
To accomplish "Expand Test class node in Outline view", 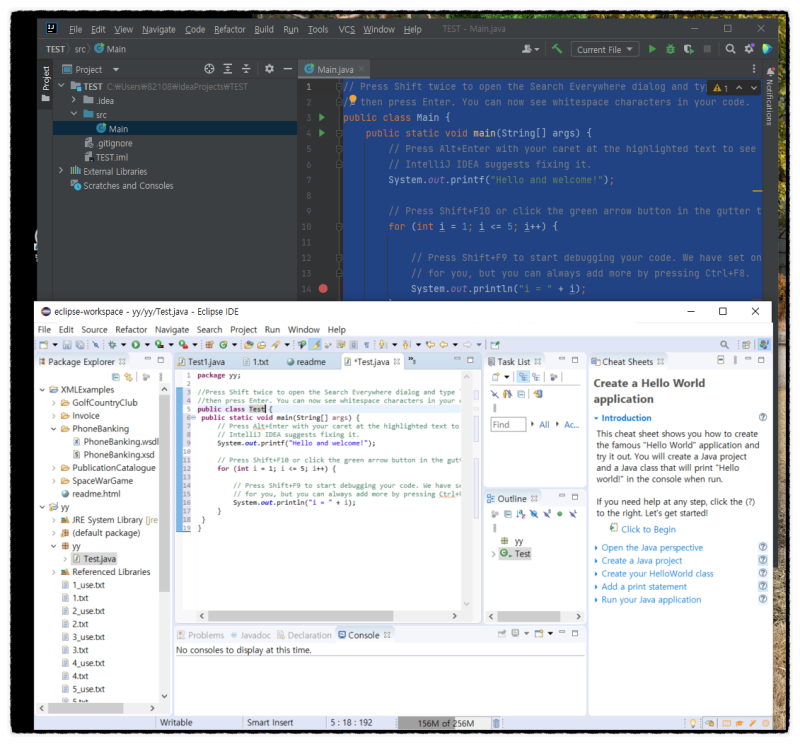I will (493, 554).
